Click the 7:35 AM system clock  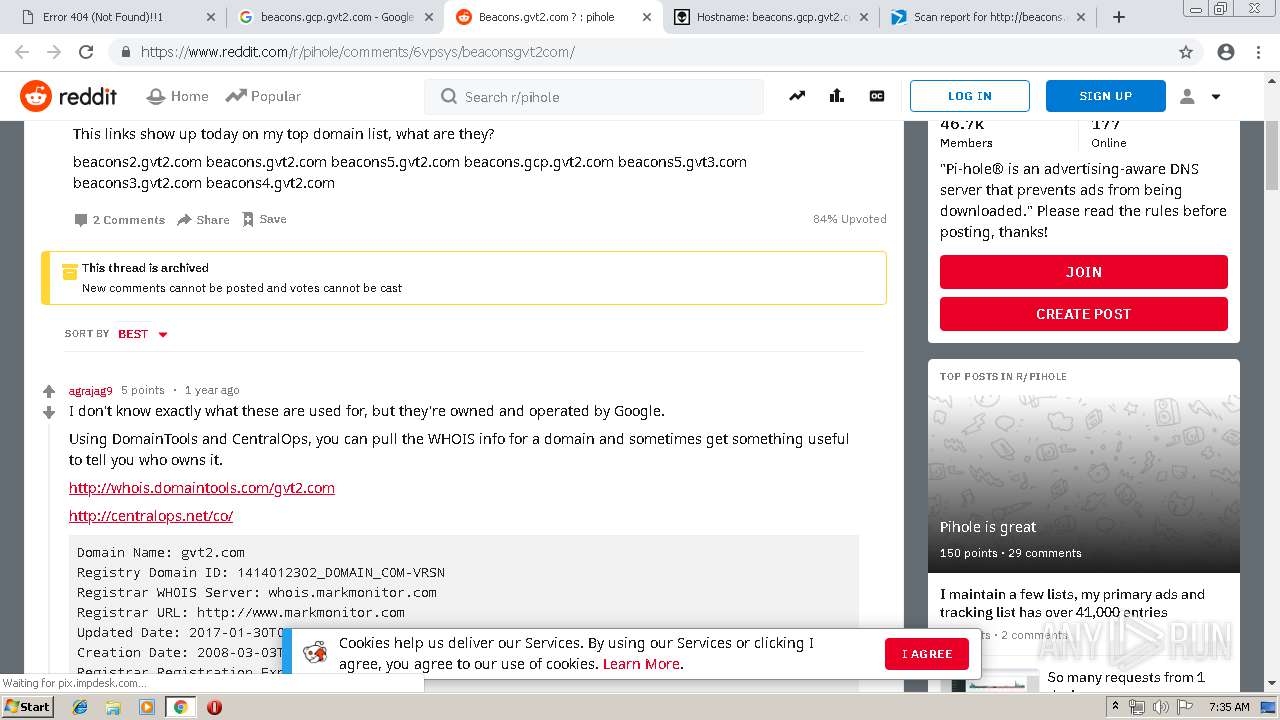click(x=1229, y=707)
